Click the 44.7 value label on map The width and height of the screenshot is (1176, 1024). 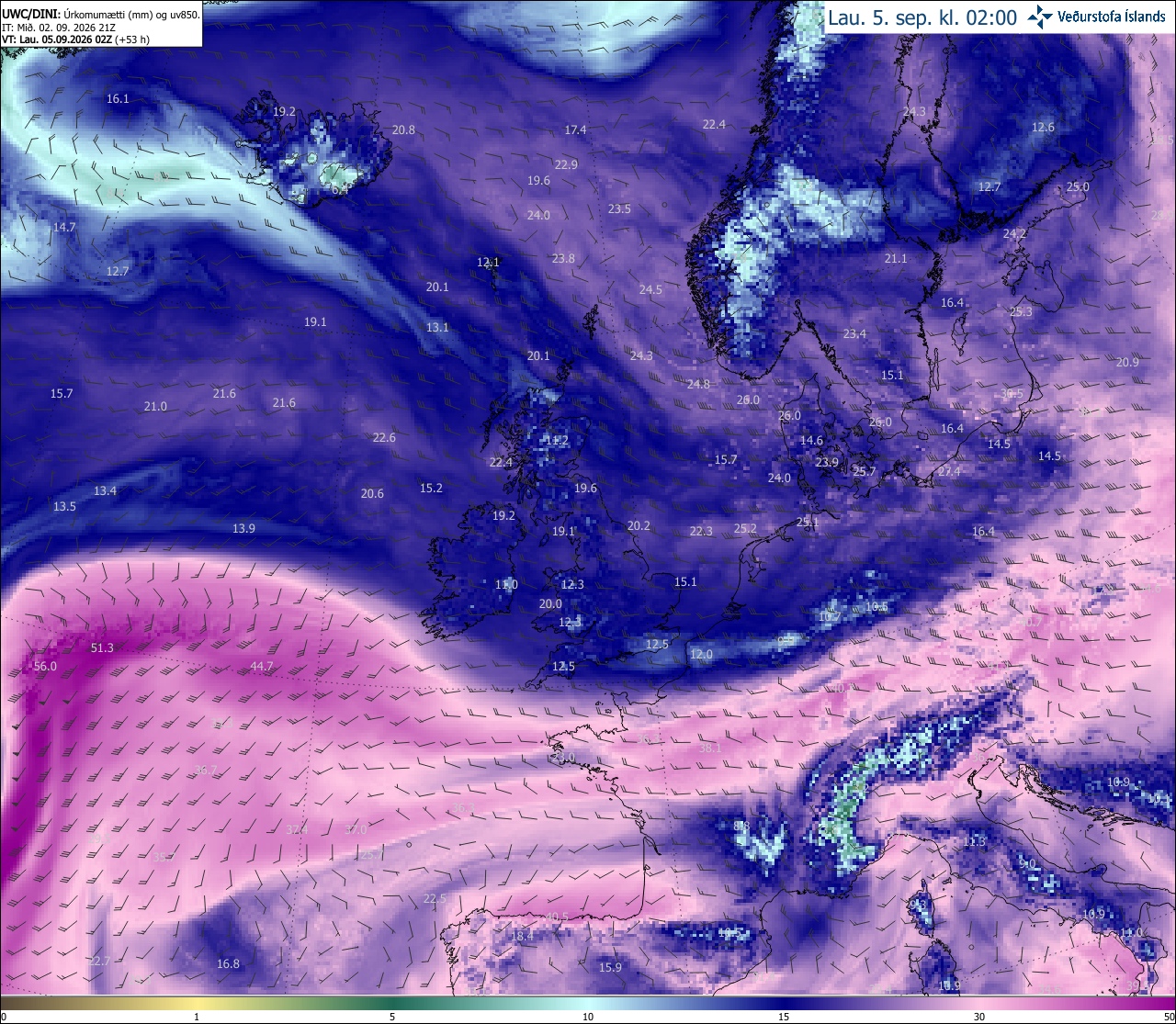[x=262, y=667]
